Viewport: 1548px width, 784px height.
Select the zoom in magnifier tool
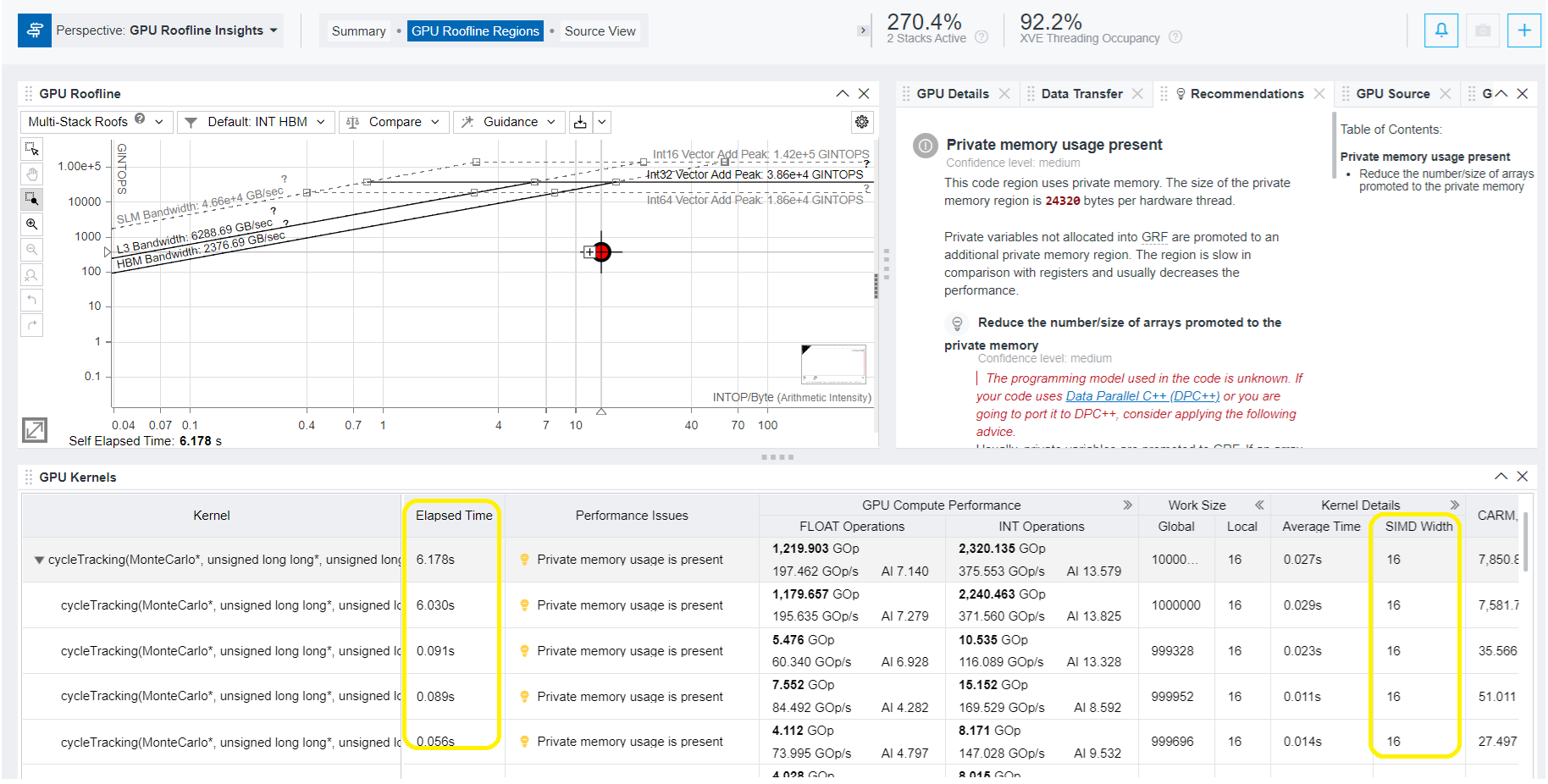pyautogui.click(x=31, y=224)
